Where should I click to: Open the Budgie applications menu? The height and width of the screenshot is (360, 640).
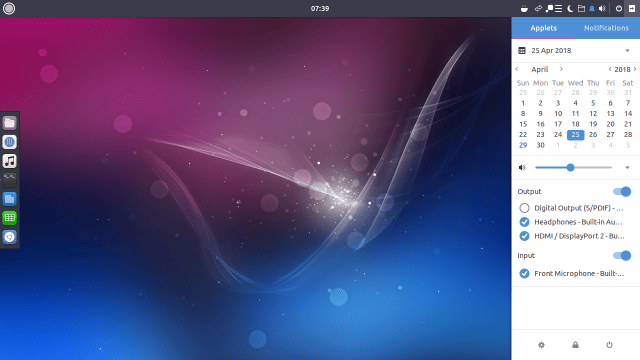9,9
